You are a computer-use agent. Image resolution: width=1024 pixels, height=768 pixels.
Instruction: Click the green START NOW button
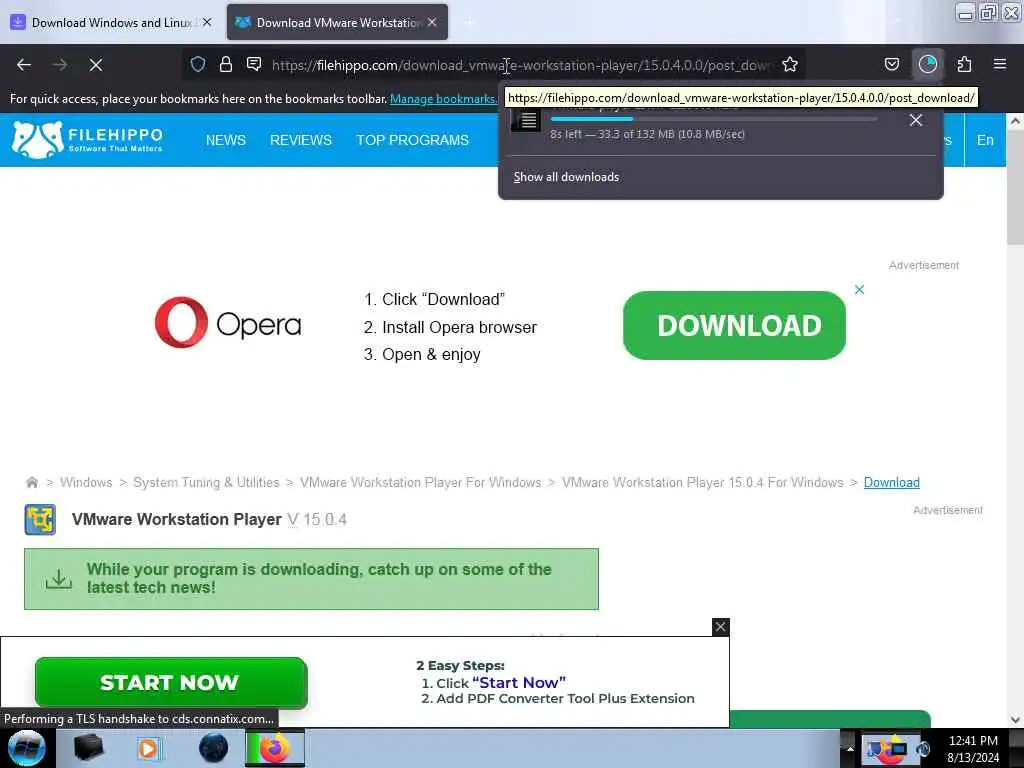pyautogui.click(x=171, y=682)
